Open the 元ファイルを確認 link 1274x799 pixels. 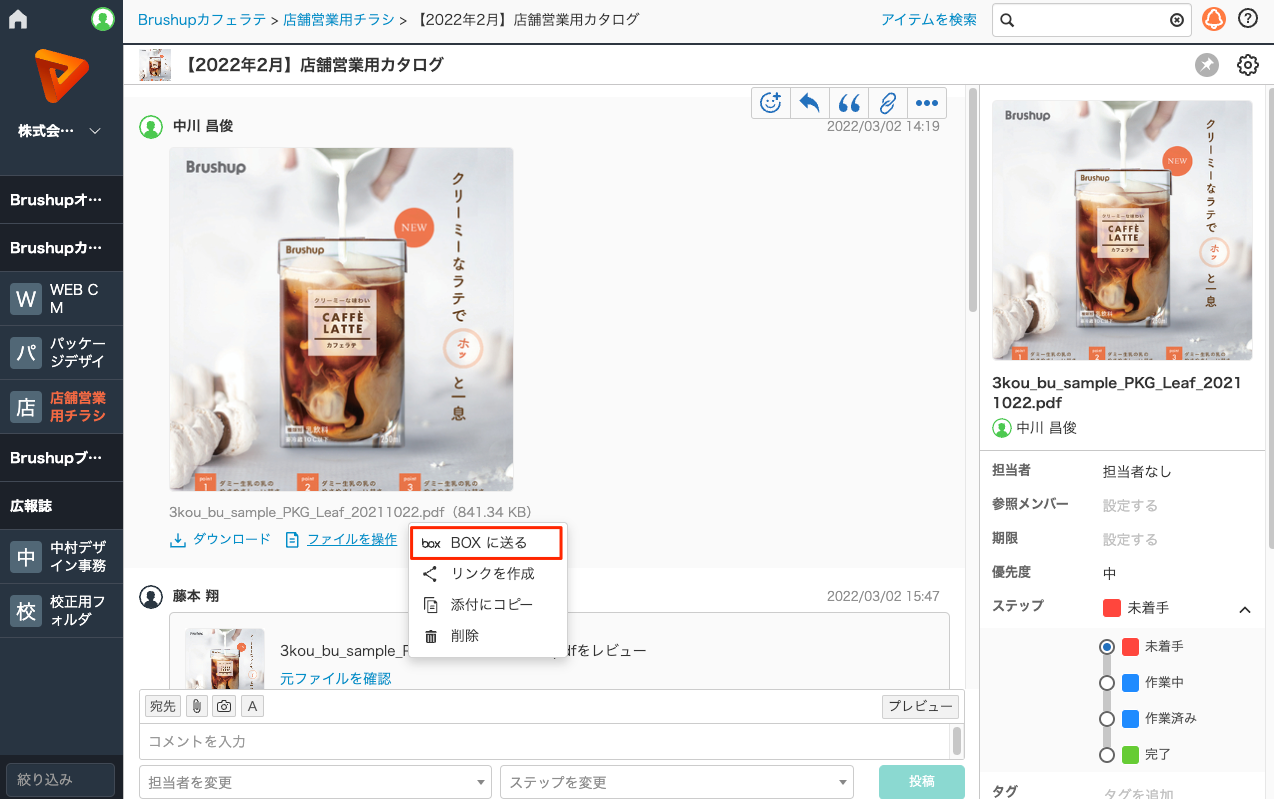point(335,679)
